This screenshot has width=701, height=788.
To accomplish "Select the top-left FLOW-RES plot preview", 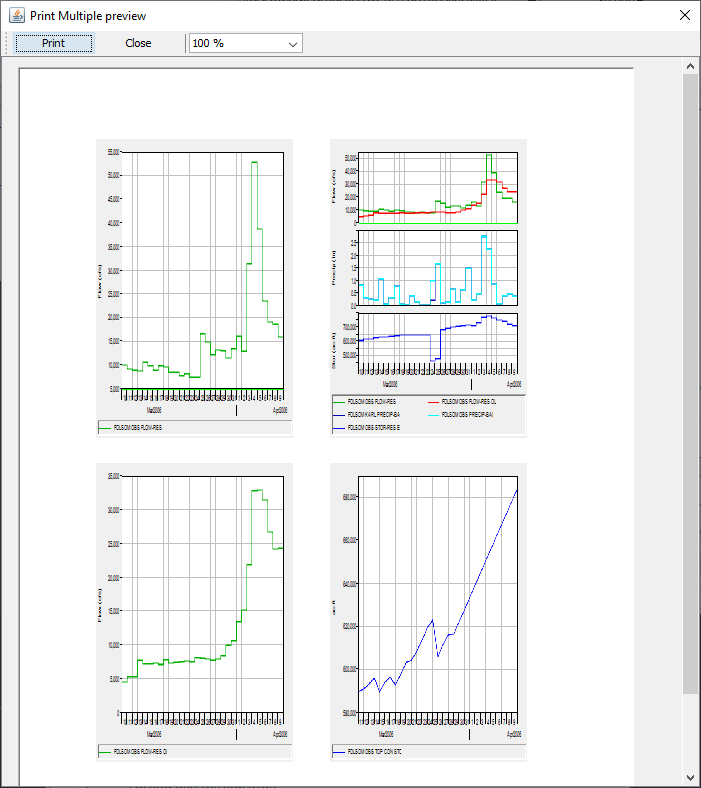I will pyautogui.click(x=194, y=270).
